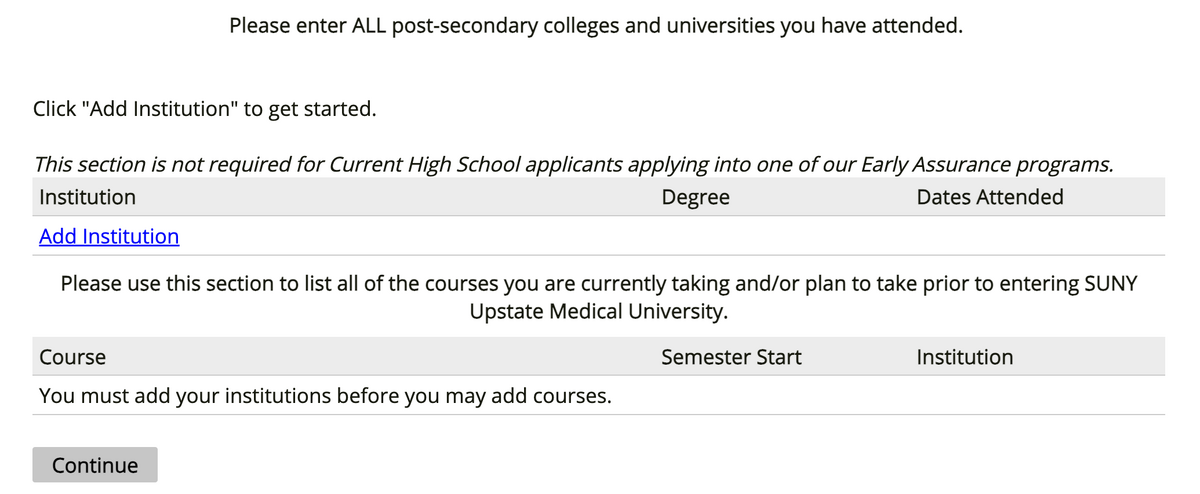Image resolution: width=1200 pixels, height=494 pixels.
Task: Click the Degree column header
Action: point(695,197)
